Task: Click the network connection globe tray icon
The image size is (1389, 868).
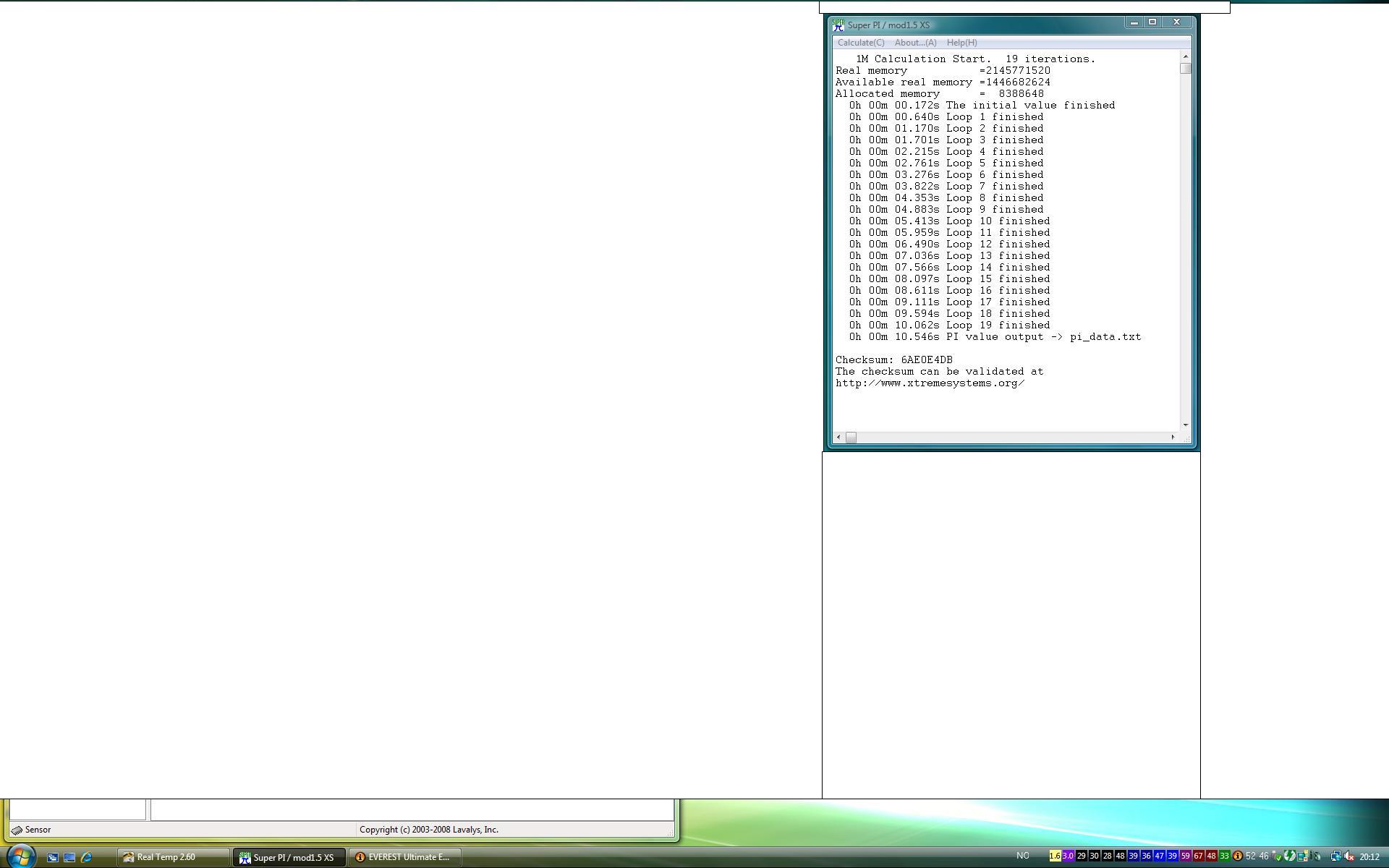Action: 1336,856
